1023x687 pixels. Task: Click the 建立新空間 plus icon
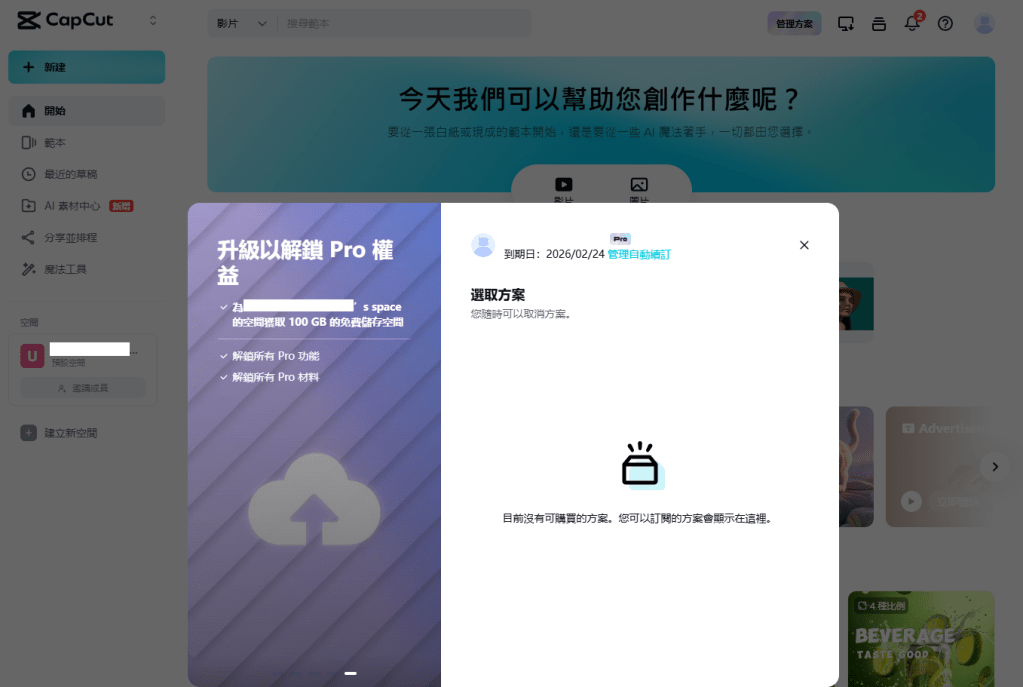(28, 433)
